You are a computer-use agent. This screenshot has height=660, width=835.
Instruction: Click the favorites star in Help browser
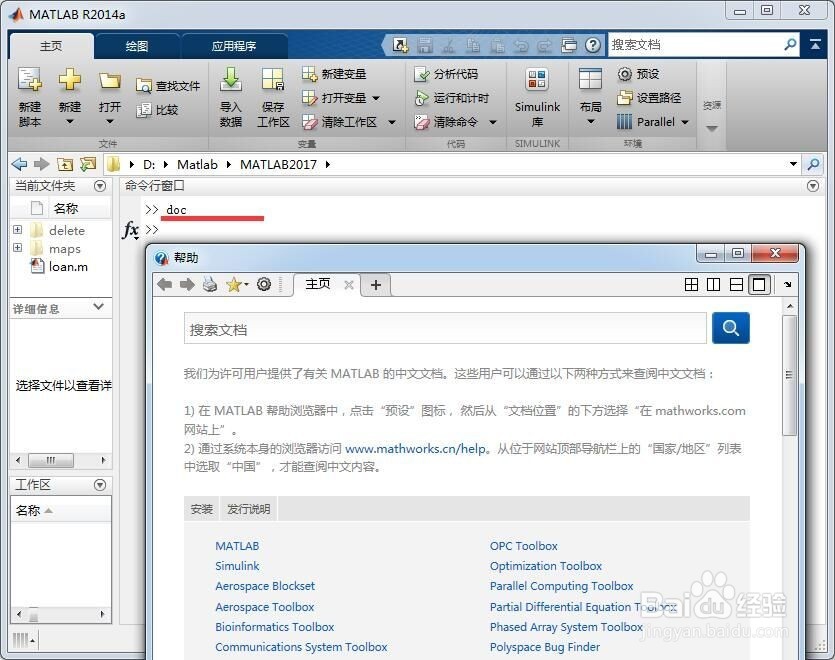[x=234, y=284]
